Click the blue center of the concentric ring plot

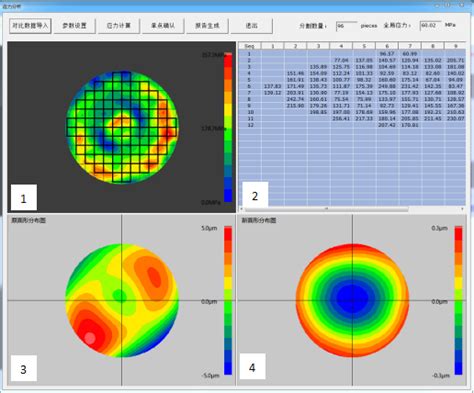tap(352, 298)
